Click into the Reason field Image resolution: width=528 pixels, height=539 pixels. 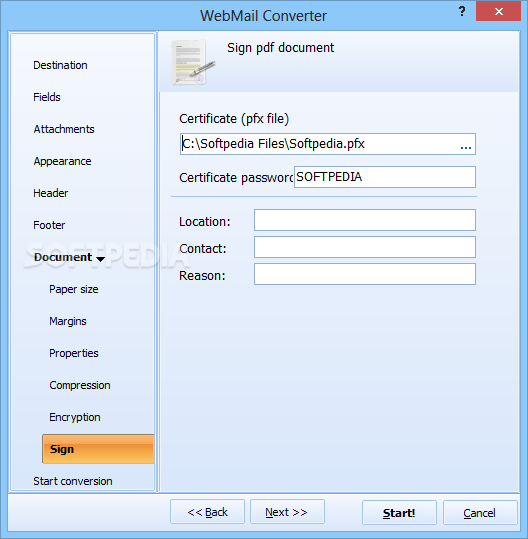[x=365, y=274]
